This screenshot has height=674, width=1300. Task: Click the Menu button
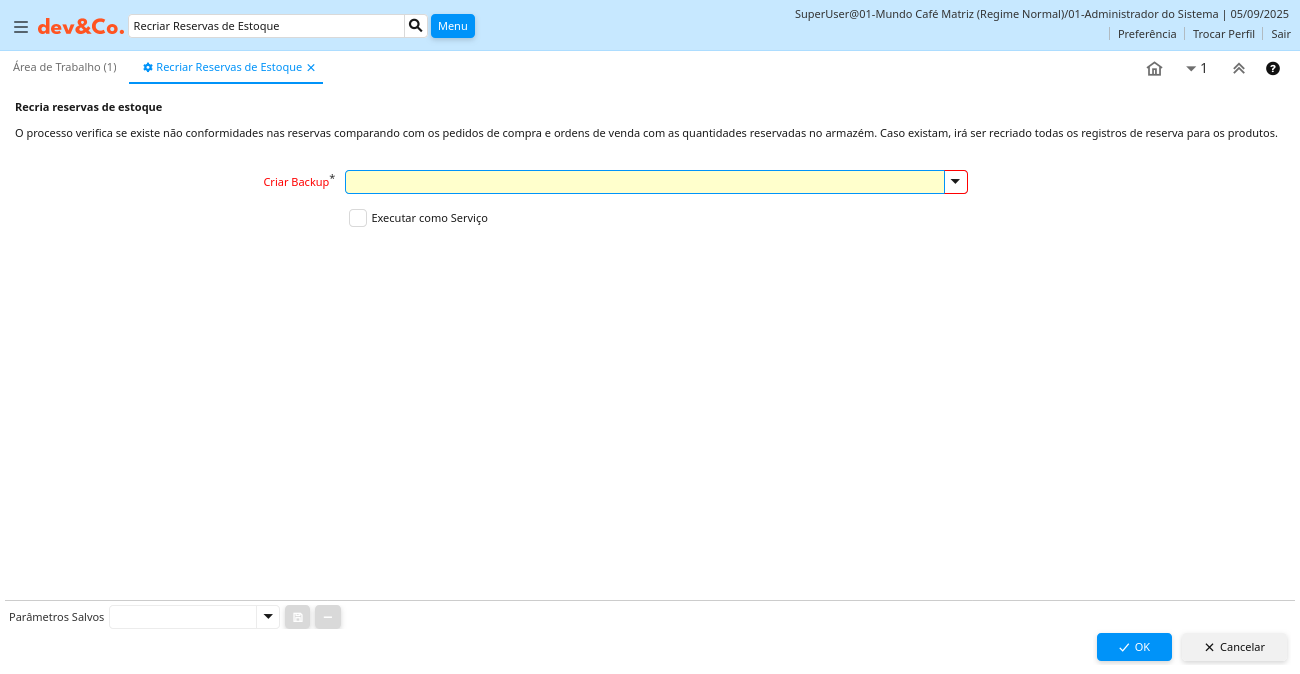point(453,26)
